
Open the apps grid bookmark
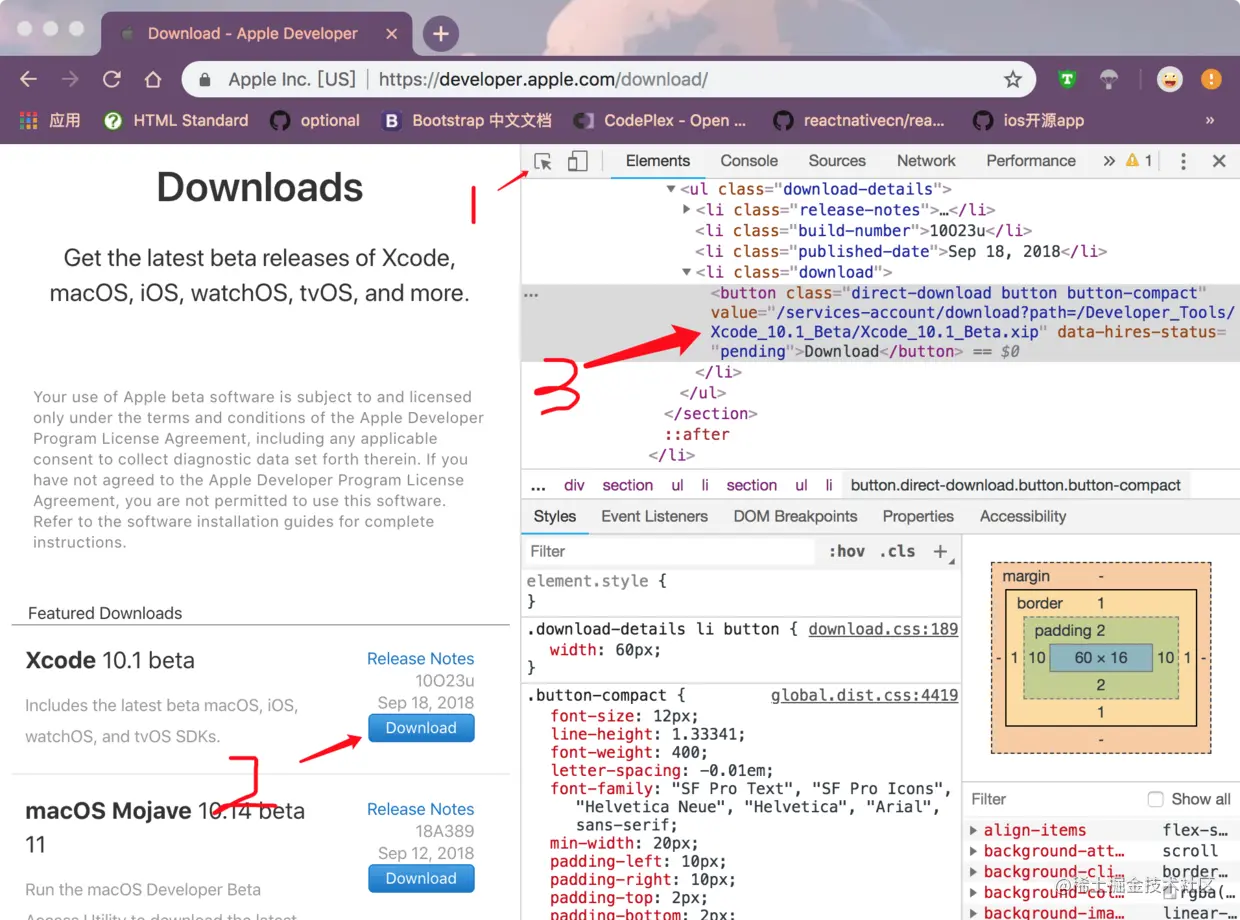tap(50, 120)
